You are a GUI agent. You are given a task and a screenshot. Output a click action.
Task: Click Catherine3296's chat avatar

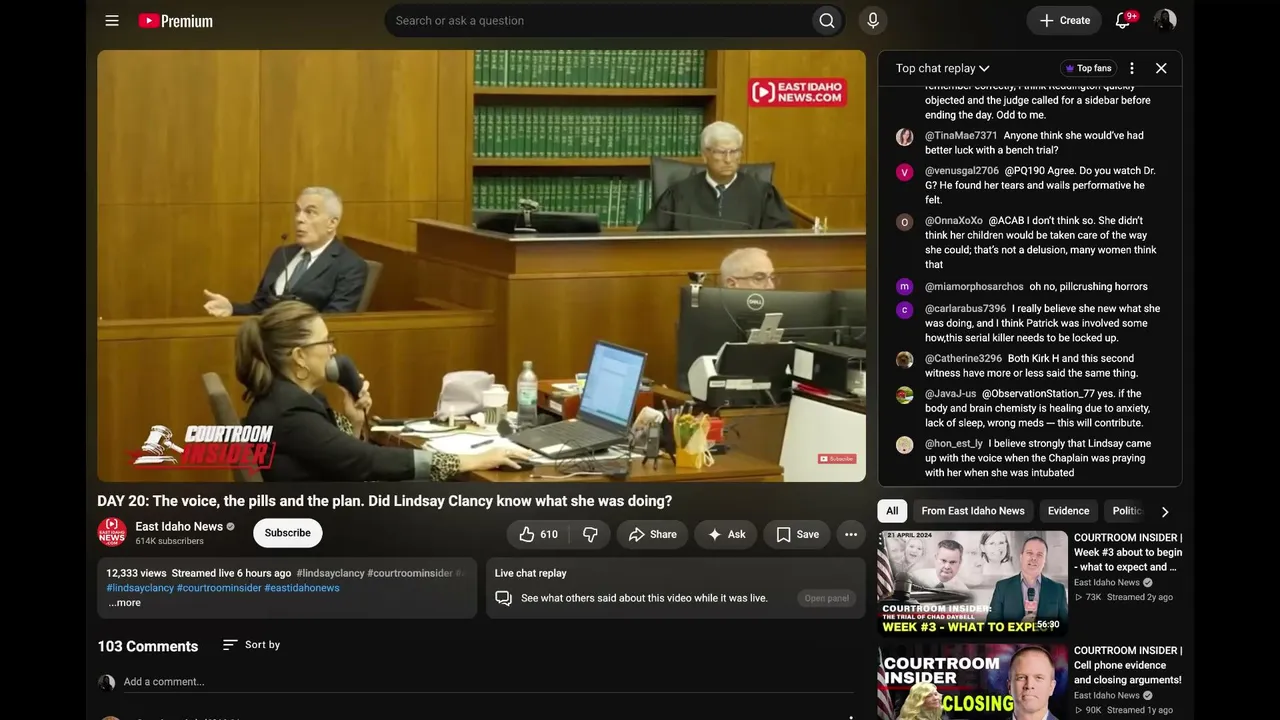[904, 359]
